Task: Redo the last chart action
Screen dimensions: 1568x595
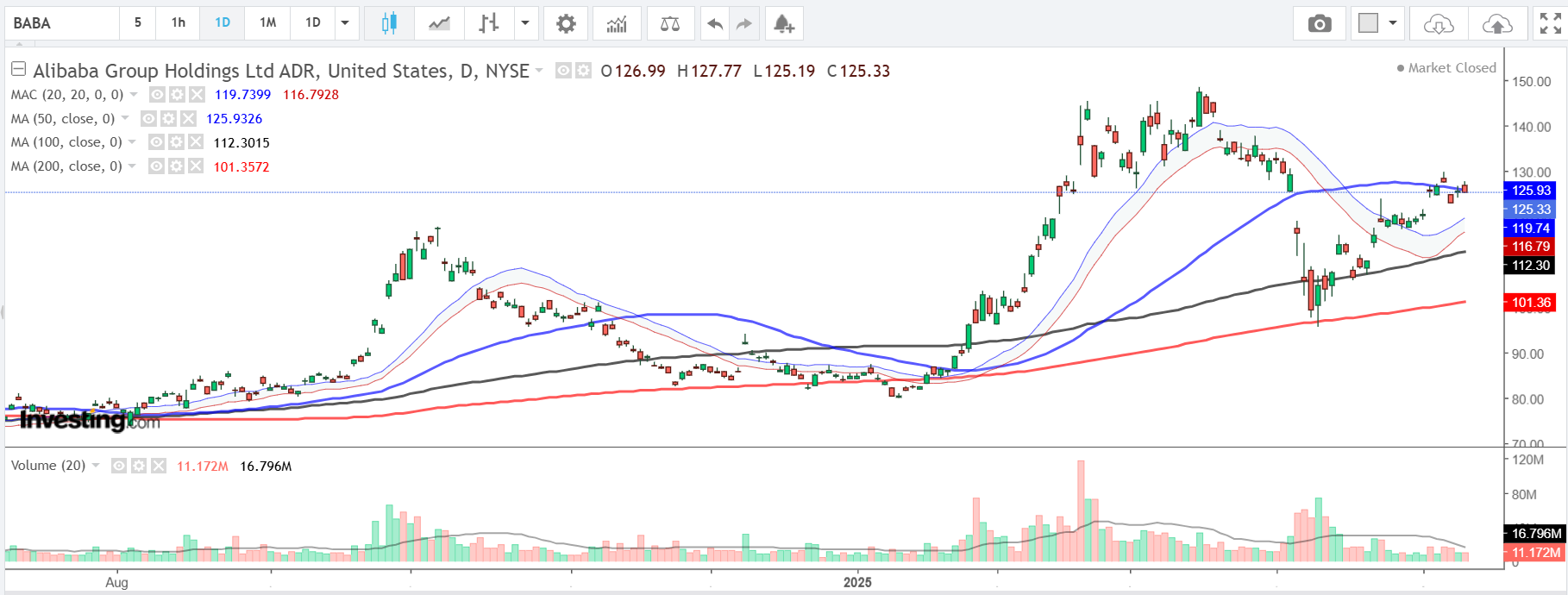Action: (743, 23)
